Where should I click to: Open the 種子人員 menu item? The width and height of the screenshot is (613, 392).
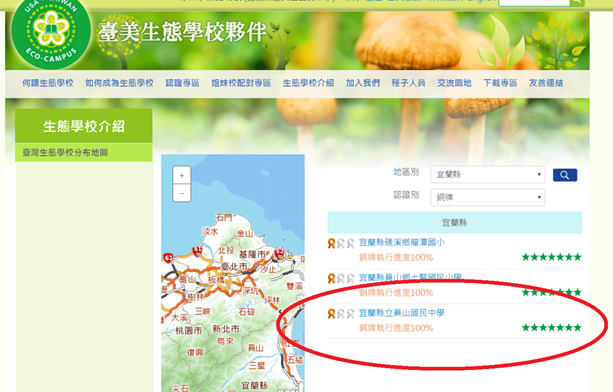408,83
